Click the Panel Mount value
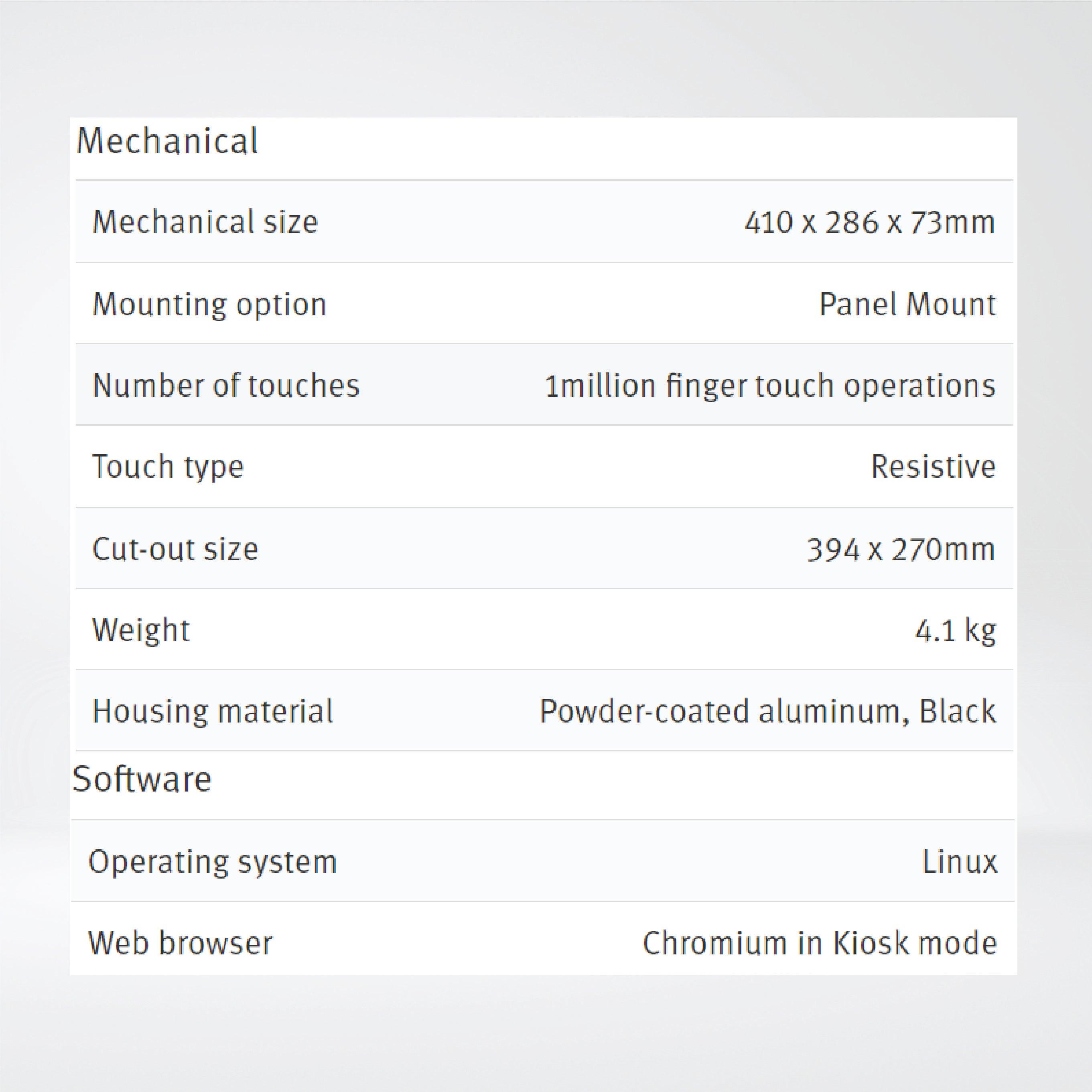The image size is (1092, 1092). tap(907, 304)
